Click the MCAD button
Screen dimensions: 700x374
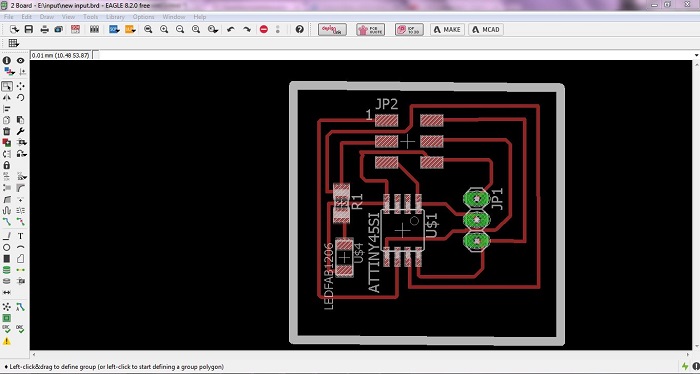486,29
